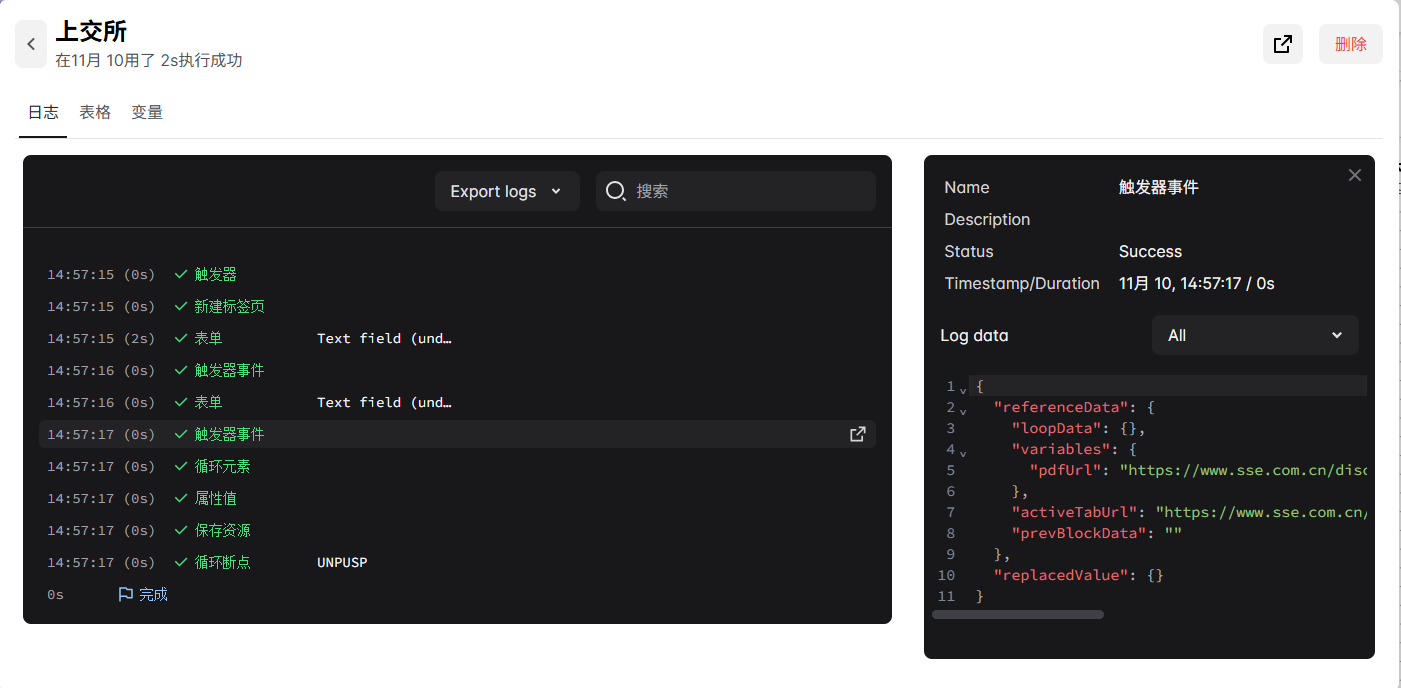Close the log detail panel
The width and height of the screenshot is (1401, 688).
pyautogui.click(x=1355, y=175)
